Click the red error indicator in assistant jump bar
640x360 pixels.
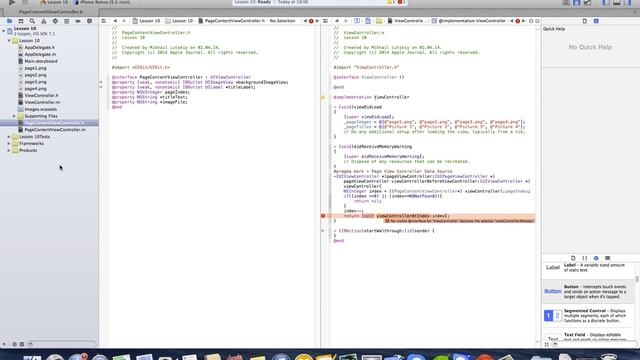518,21
